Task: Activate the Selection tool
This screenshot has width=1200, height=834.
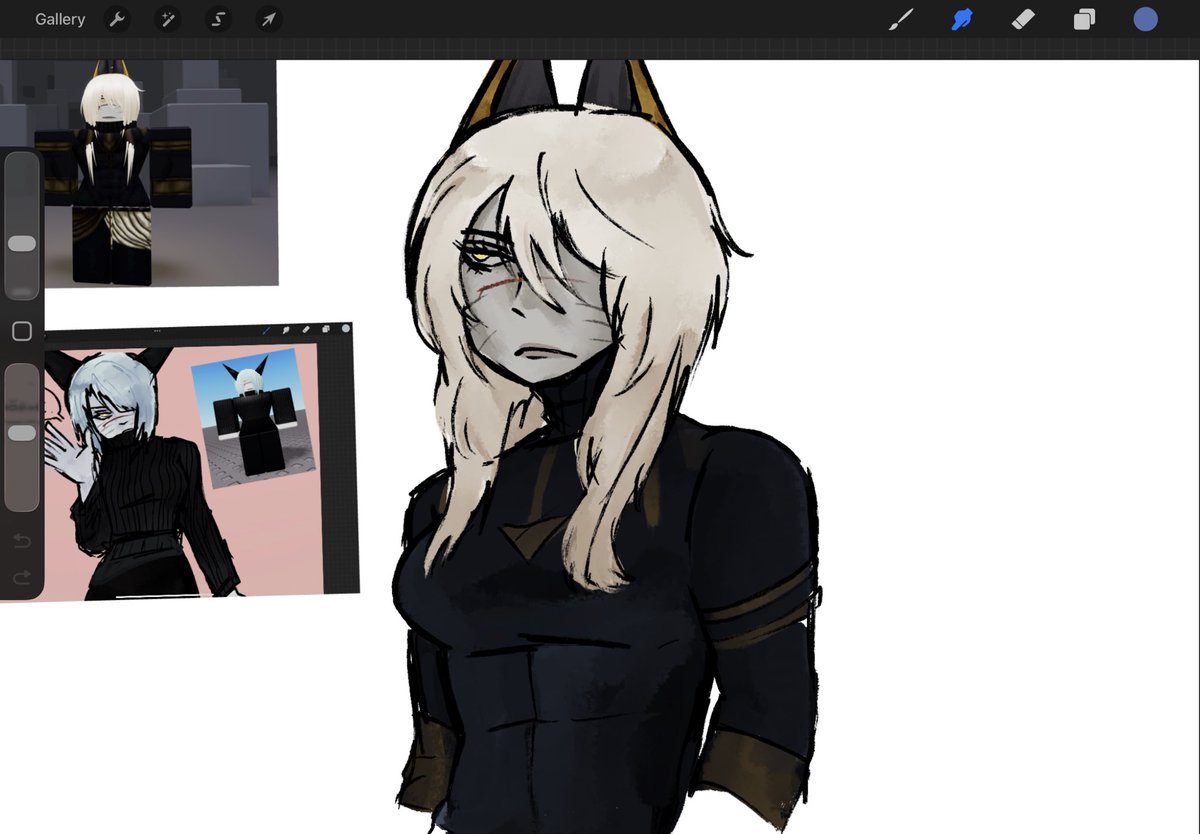Action: 218,19
